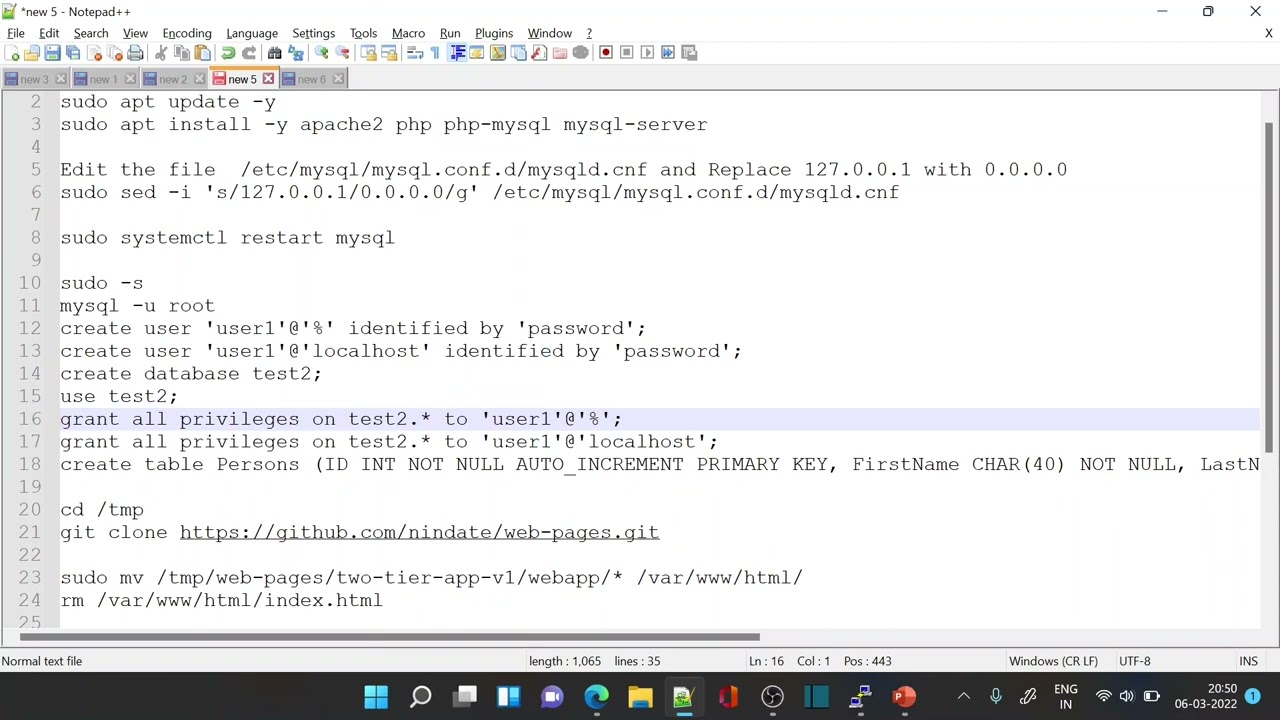Viewport: 1280px width, 720px height.
Task: Open the Encoding menu
Action: coord(187,33)
